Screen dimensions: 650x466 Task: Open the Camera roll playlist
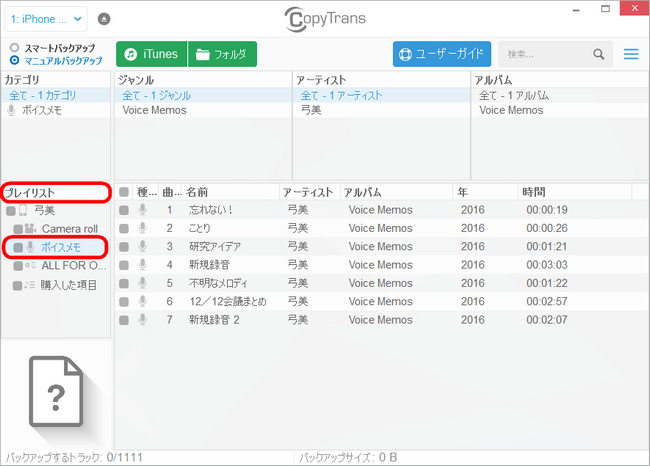tap(70, 229)
